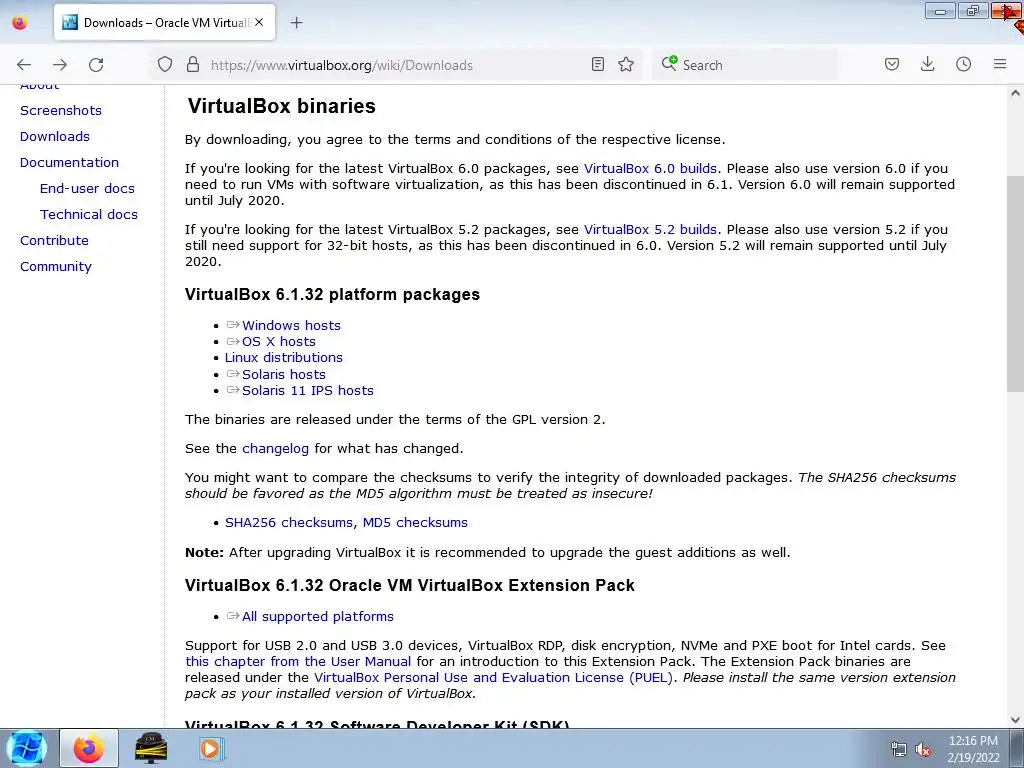Open Screenshots in the sidebar

click(x=61, y=110)
